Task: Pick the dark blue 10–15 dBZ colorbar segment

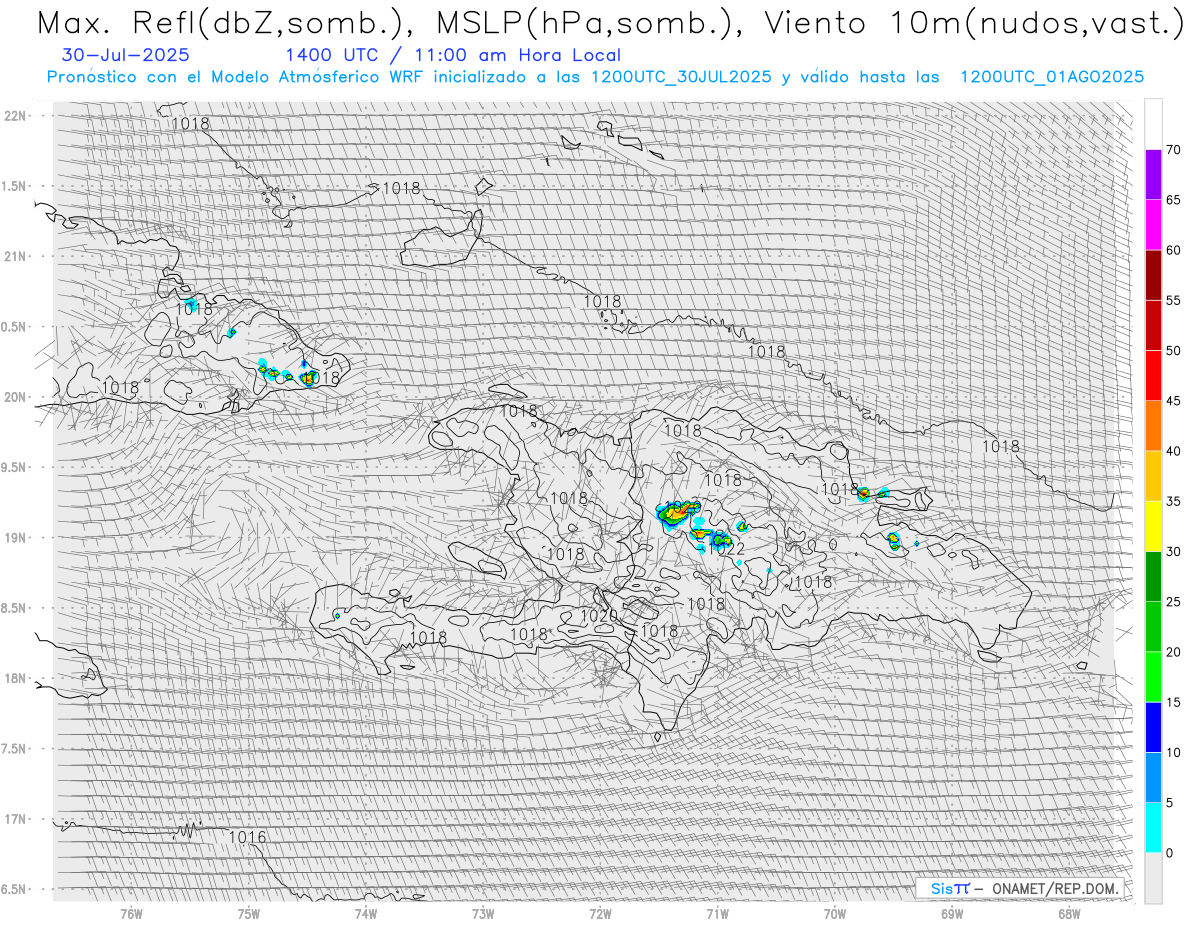Action: (1153, 727)
